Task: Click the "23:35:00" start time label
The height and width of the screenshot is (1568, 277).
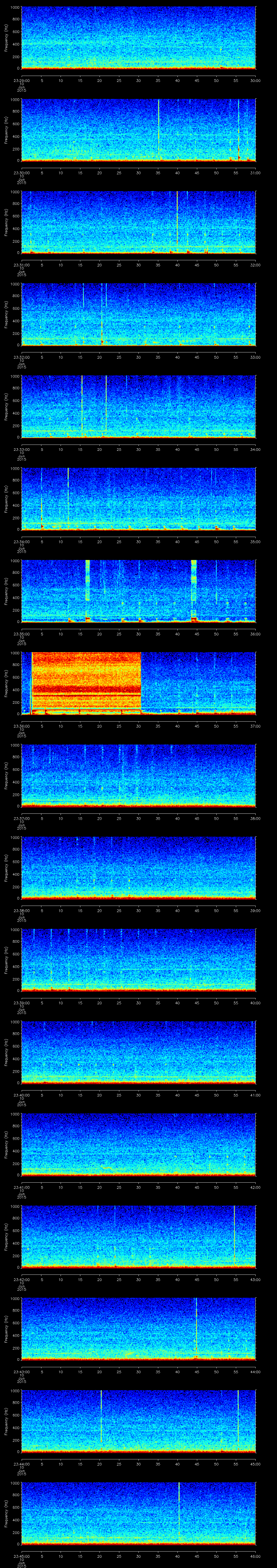Action: [21, 634]
